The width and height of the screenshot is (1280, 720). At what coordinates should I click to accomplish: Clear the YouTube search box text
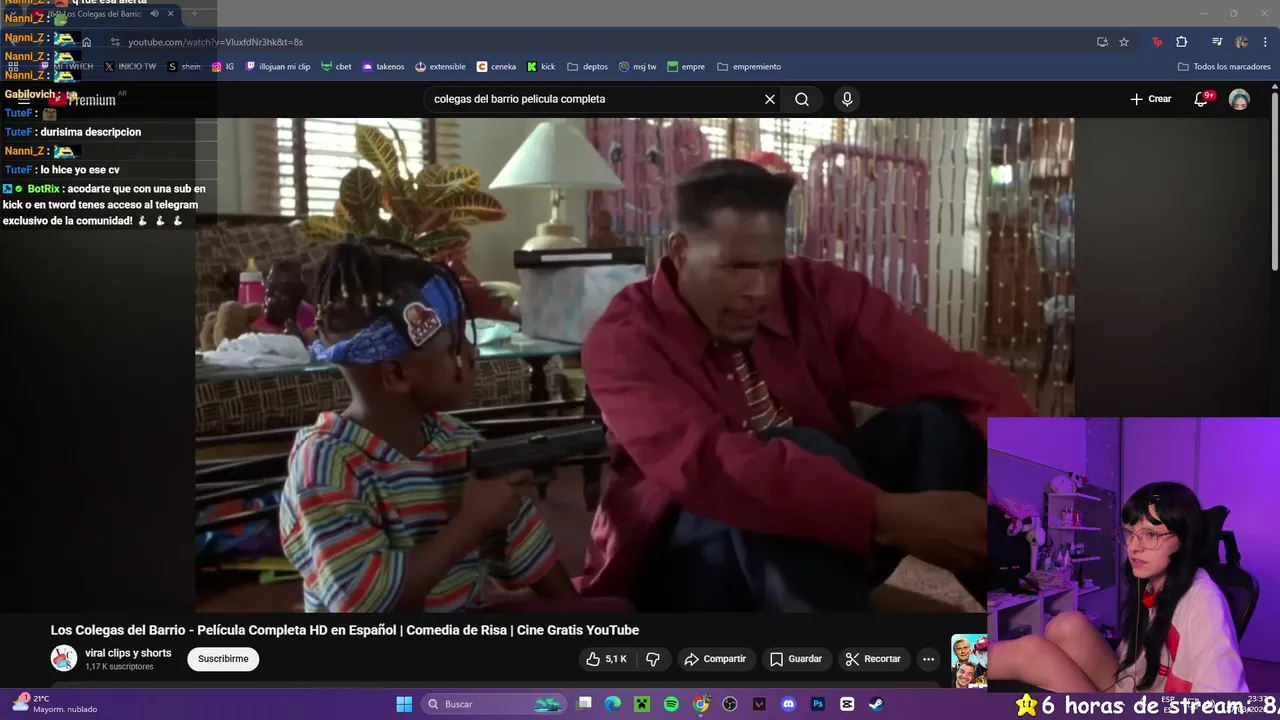click(769, 99)
